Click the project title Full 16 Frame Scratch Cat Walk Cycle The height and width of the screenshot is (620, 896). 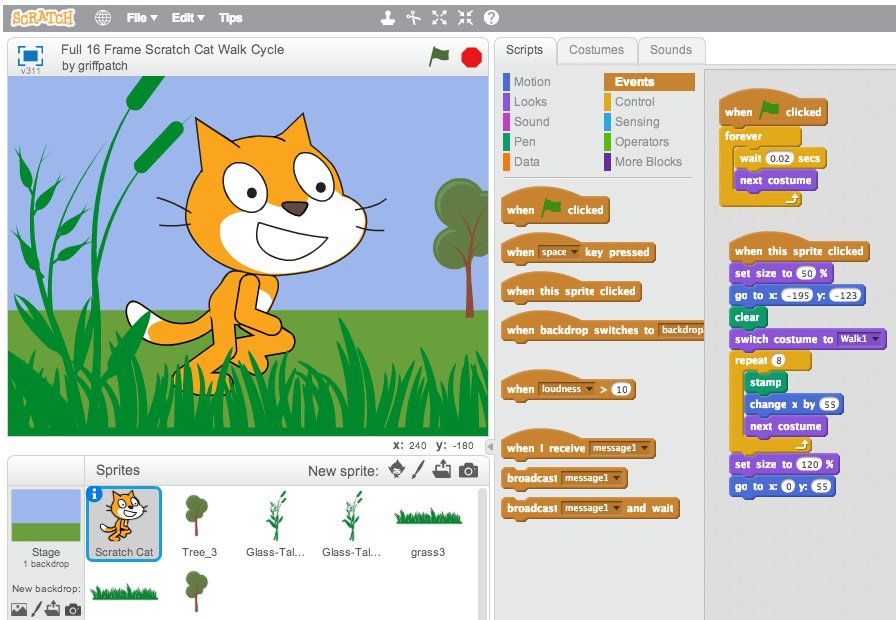click(x=173, y=49)
